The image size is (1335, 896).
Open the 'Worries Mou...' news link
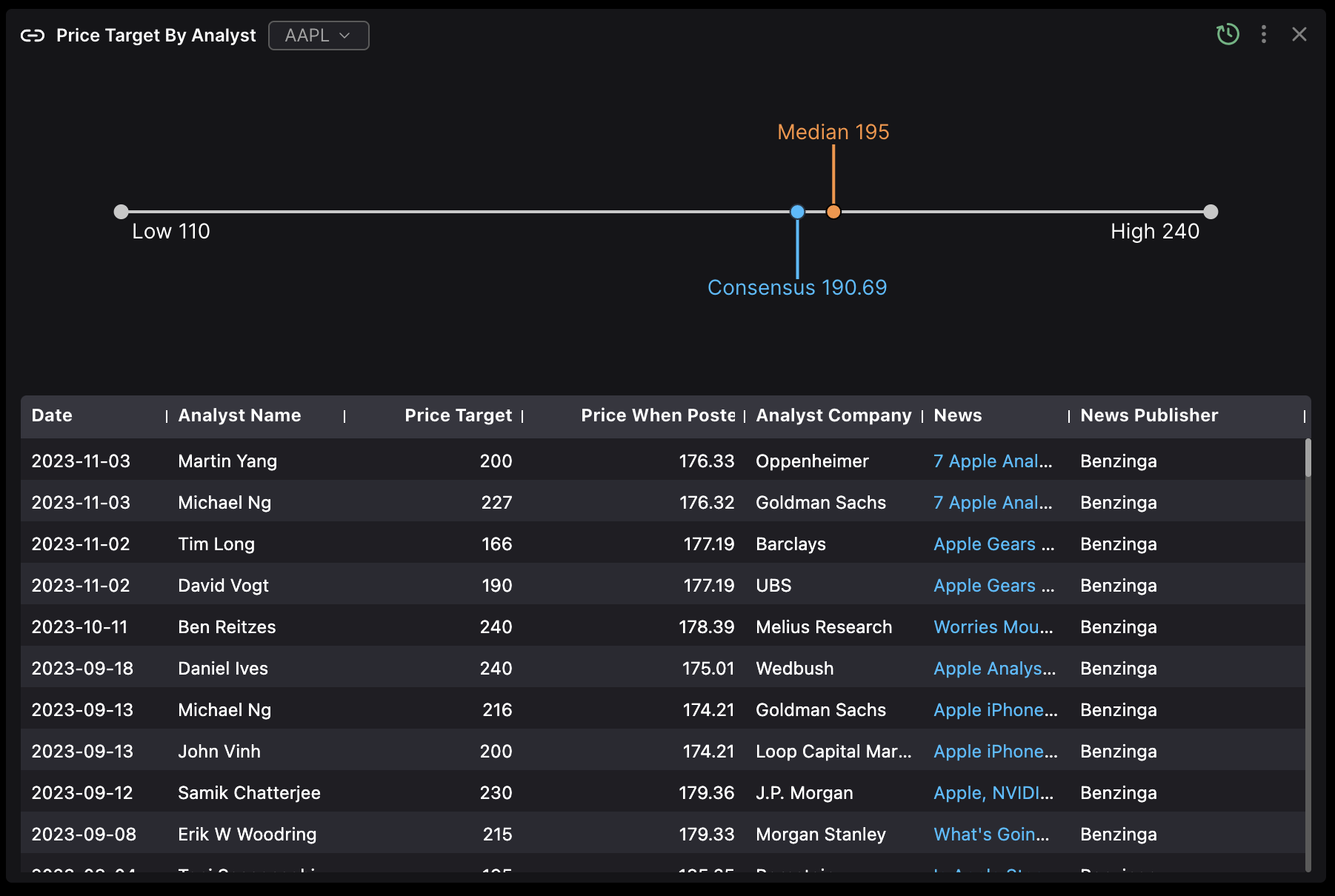(993, 627)
